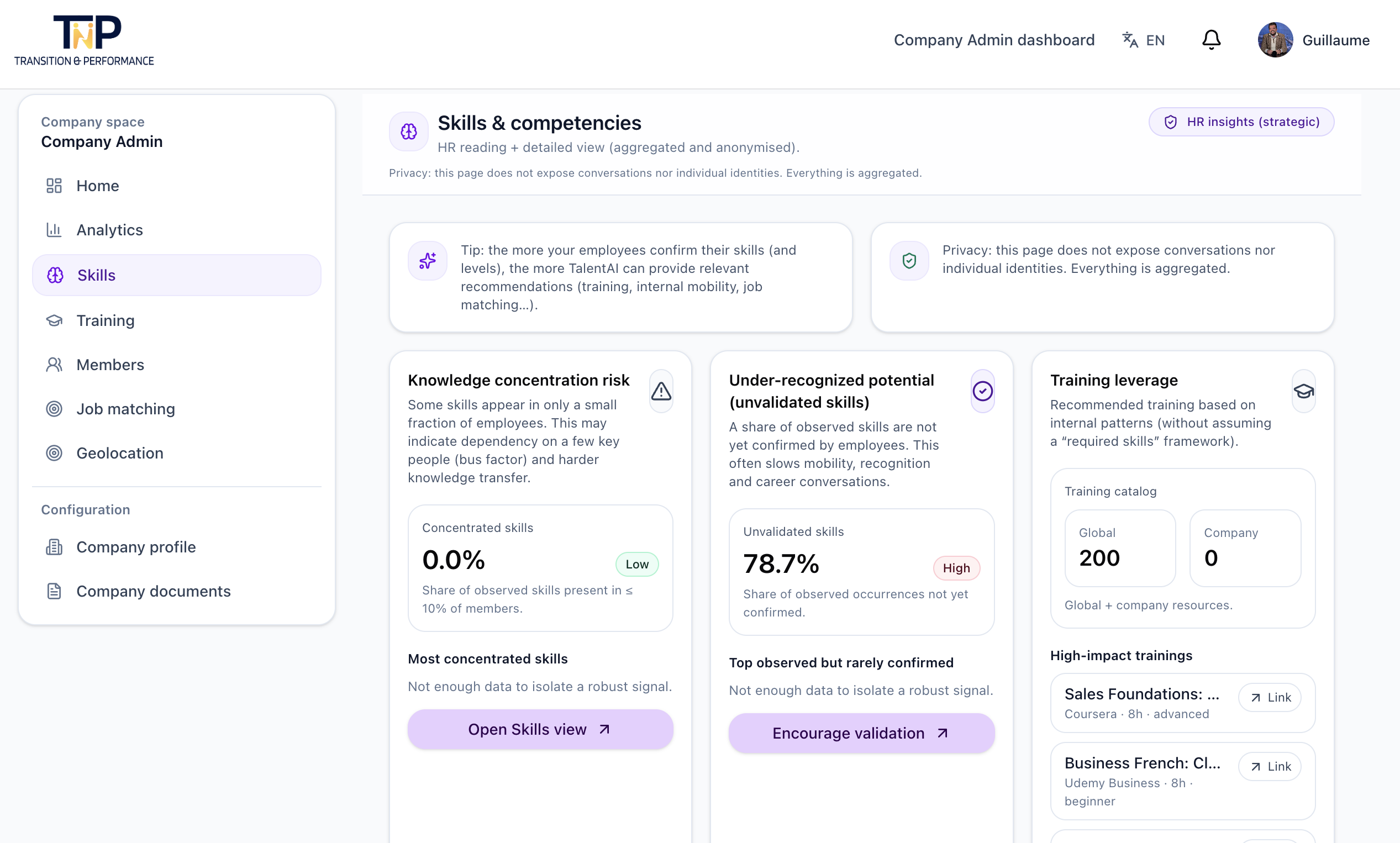
Task: Open the Geolocation section
Action: pos(119,454)
